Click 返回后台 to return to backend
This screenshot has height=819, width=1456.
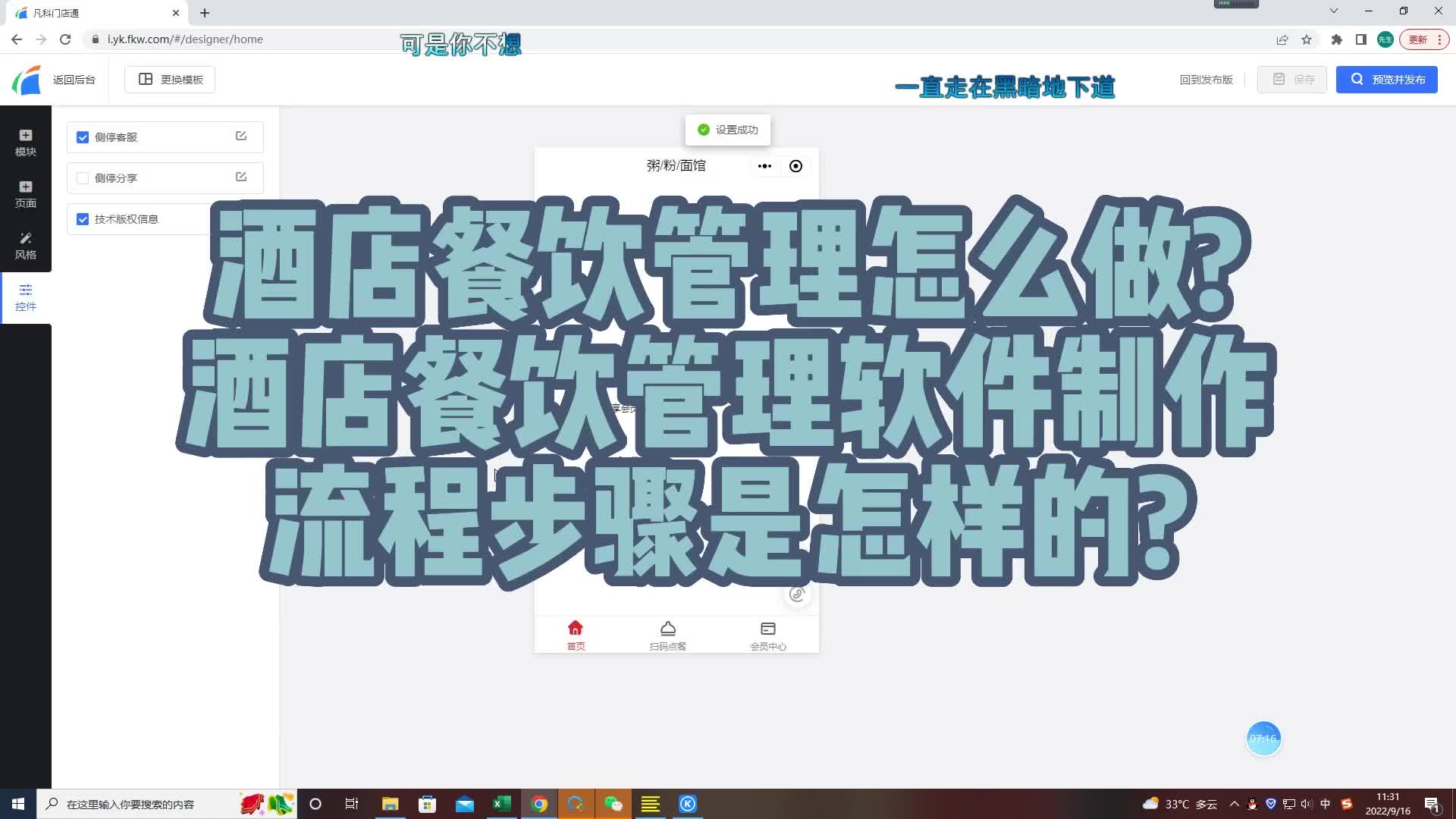point(74,80)
